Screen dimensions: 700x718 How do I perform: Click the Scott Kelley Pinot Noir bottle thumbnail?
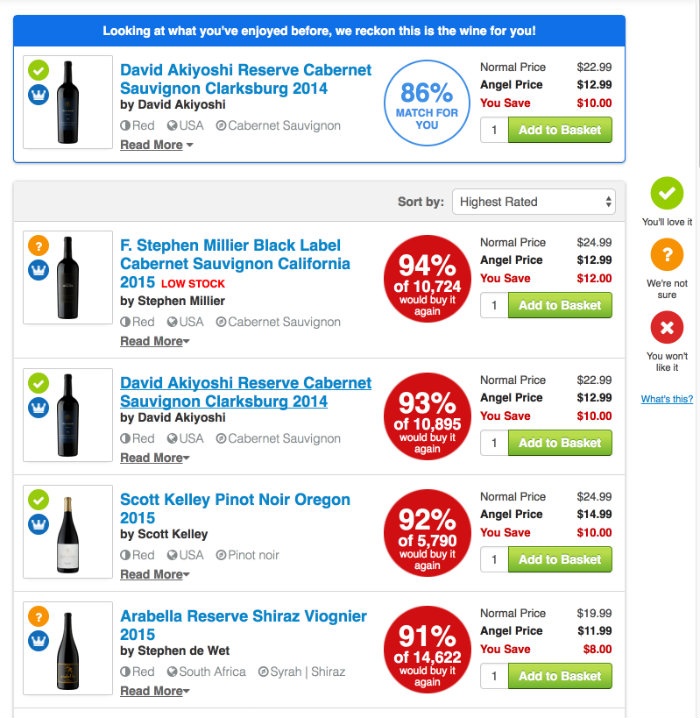click(x=68, y=532)
